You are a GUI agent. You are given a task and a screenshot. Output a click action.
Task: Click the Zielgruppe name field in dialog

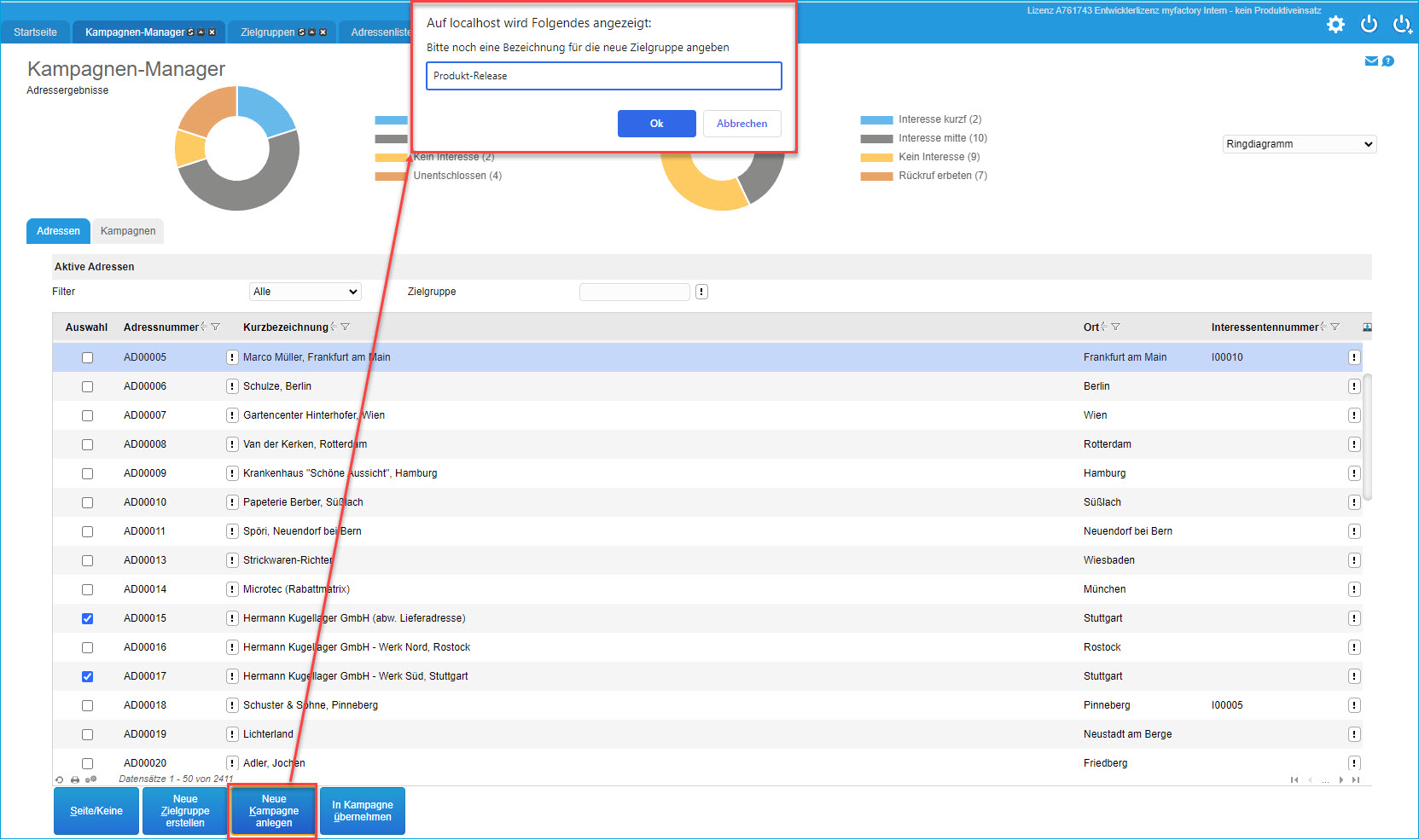point(603,76)
